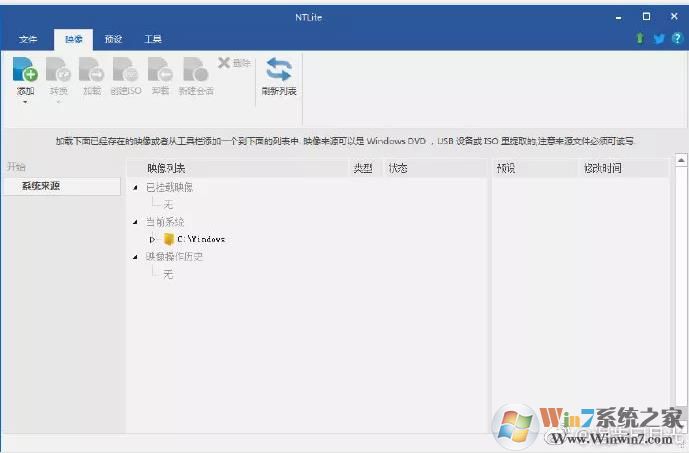This screenshot has height=453, width=689.
Task: Click the 刷新列表 refresh arrows icon
Action: pos(279,69)
